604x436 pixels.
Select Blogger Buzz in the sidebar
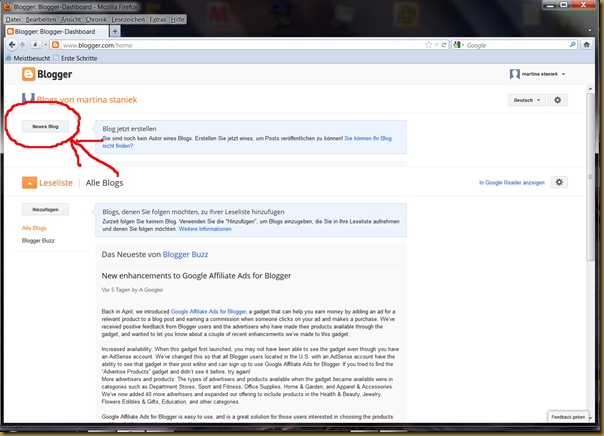pos(38,240)
